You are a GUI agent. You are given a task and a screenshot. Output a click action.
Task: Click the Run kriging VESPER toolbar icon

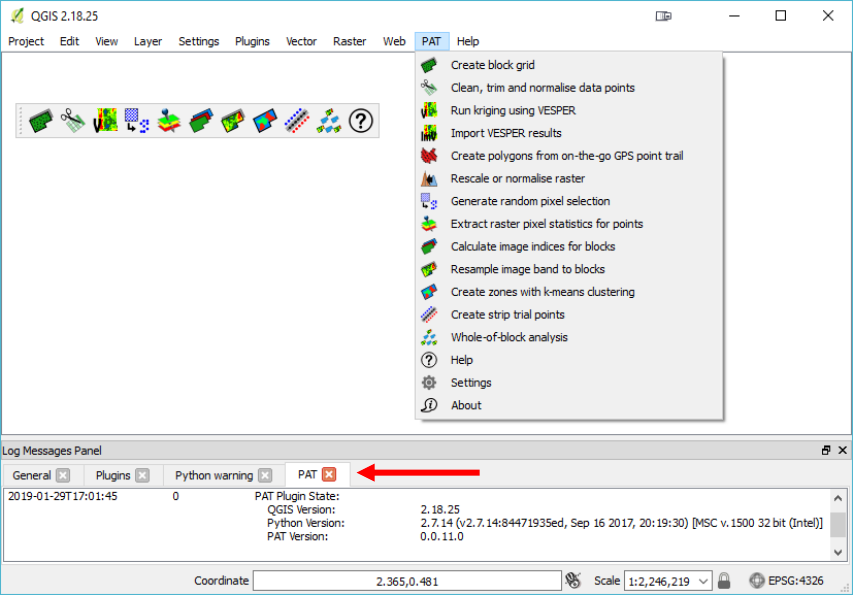(x=105, y=121)
